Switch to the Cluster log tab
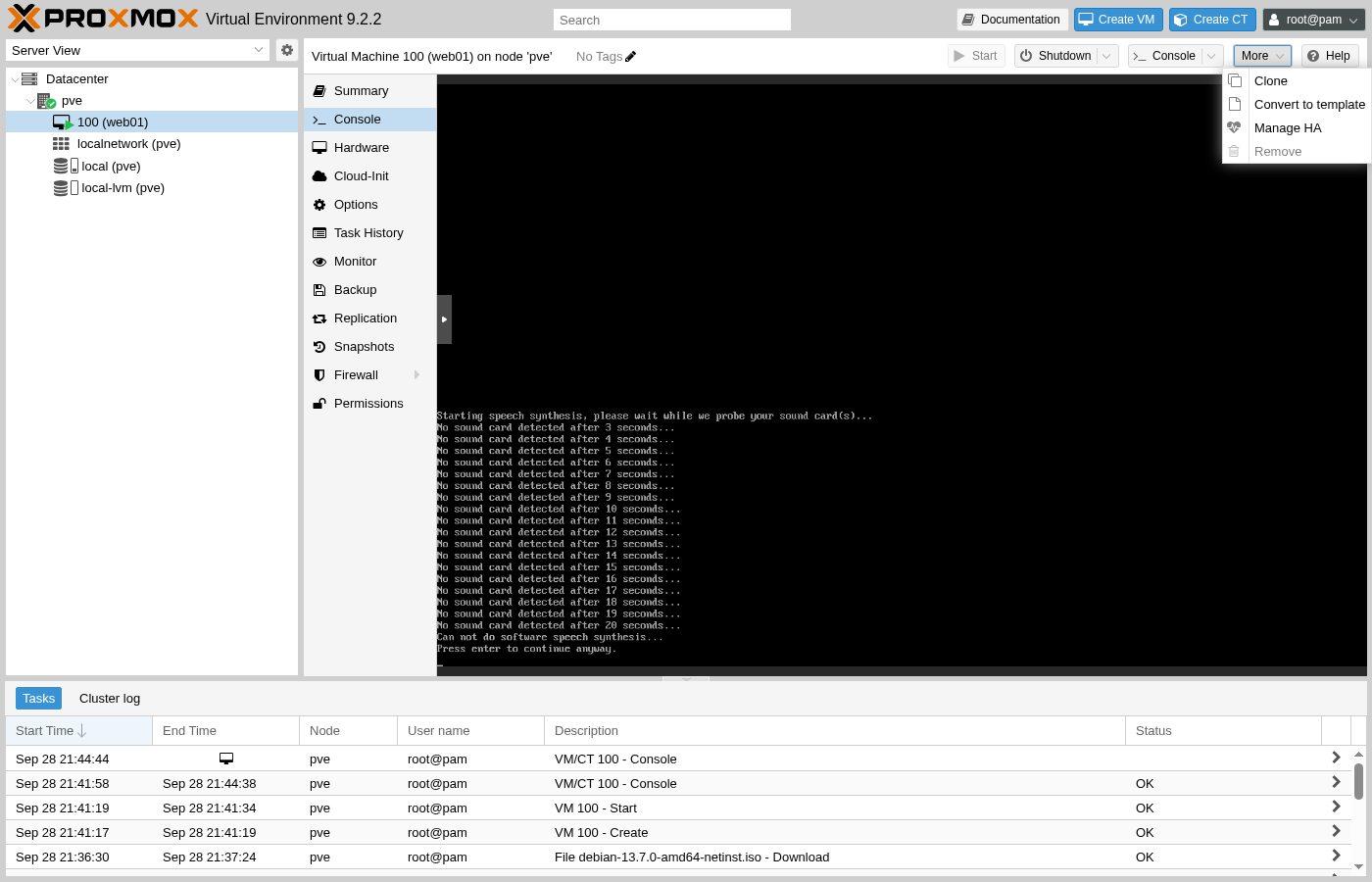The width and height of the screenshot is (1372, 882). point(110,698)
